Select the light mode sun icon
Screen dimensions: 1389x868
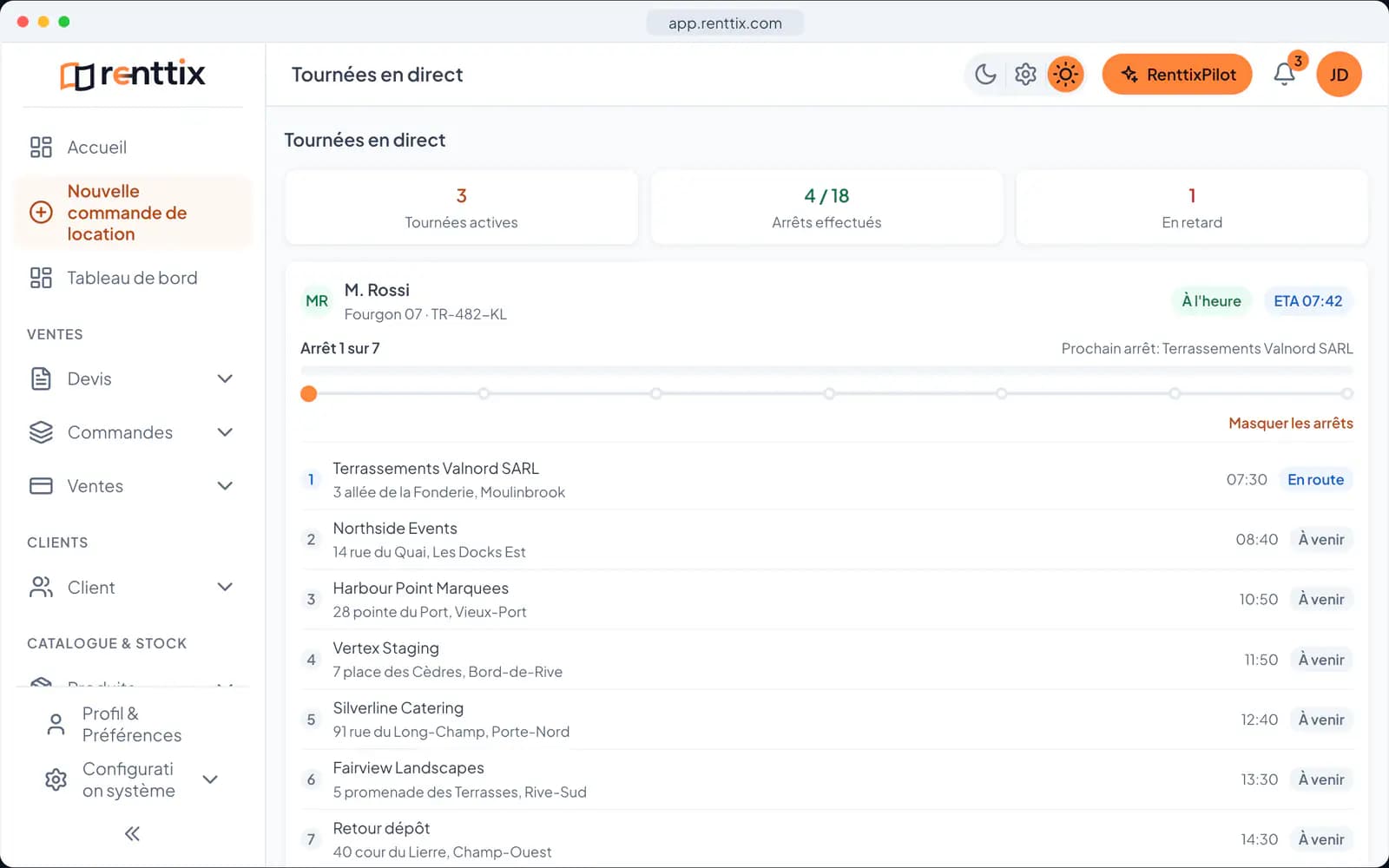(1065, 75)
